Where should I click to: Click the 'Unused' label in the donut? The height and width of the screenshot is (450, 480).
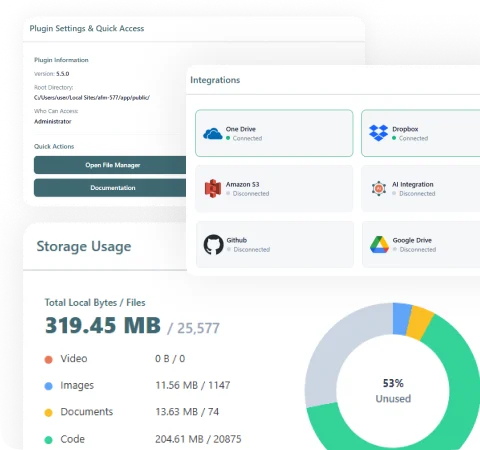[393, 399]
